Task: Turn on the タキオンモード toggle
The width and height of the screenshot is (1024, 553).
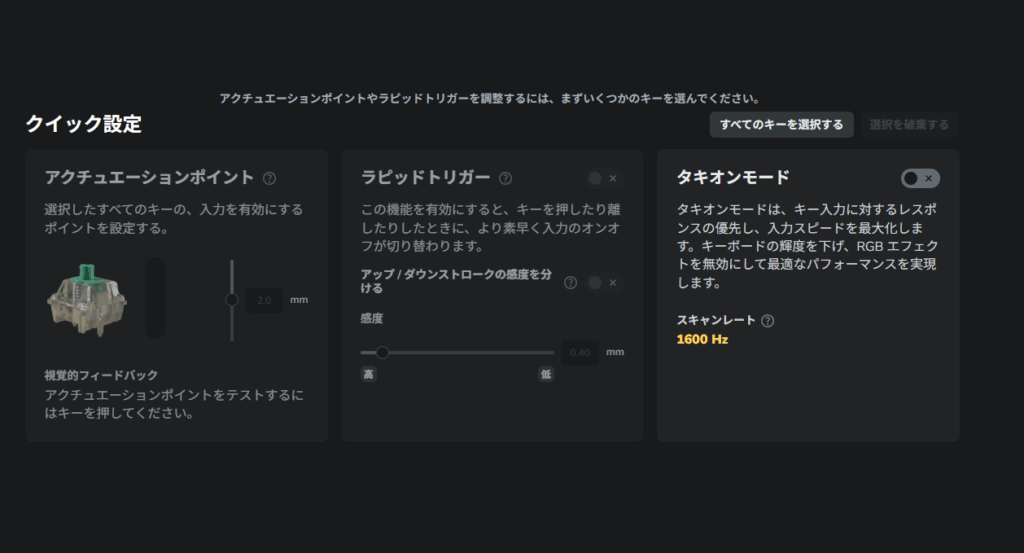Action: [919, 178]
